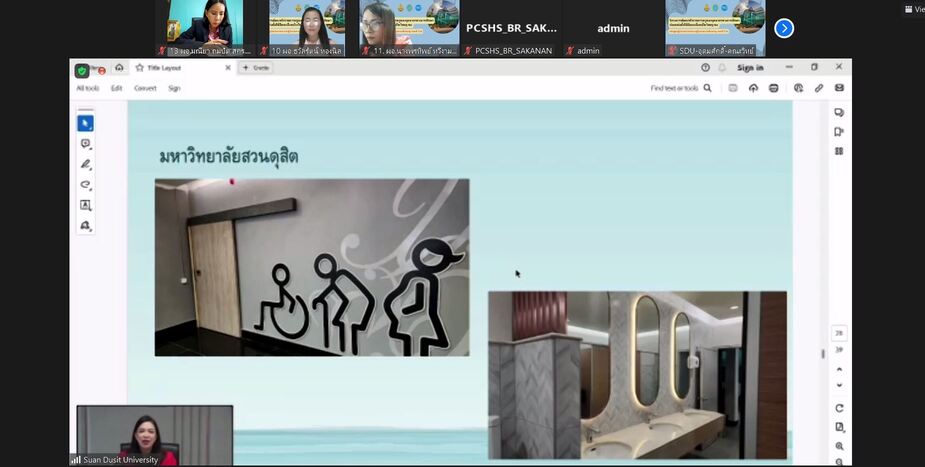Screen dimensions: 925x467
Task: Open the View menu at top right
Action: coord(914,9)
